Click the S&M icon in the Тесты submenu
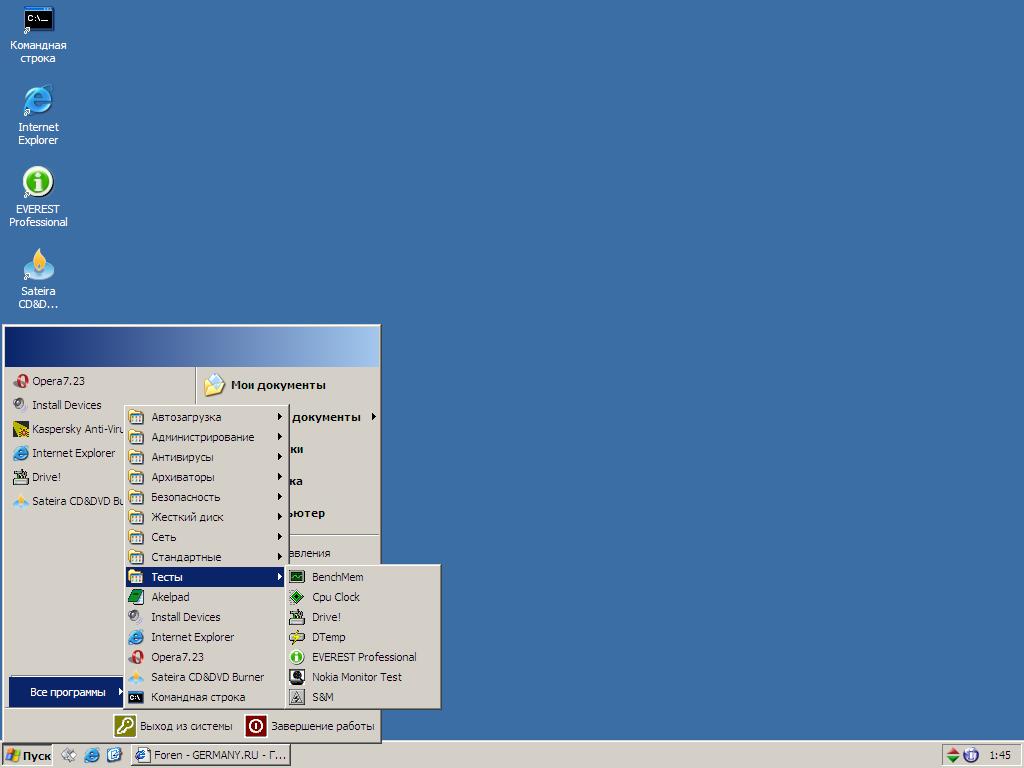 click(x=297, y=697)
